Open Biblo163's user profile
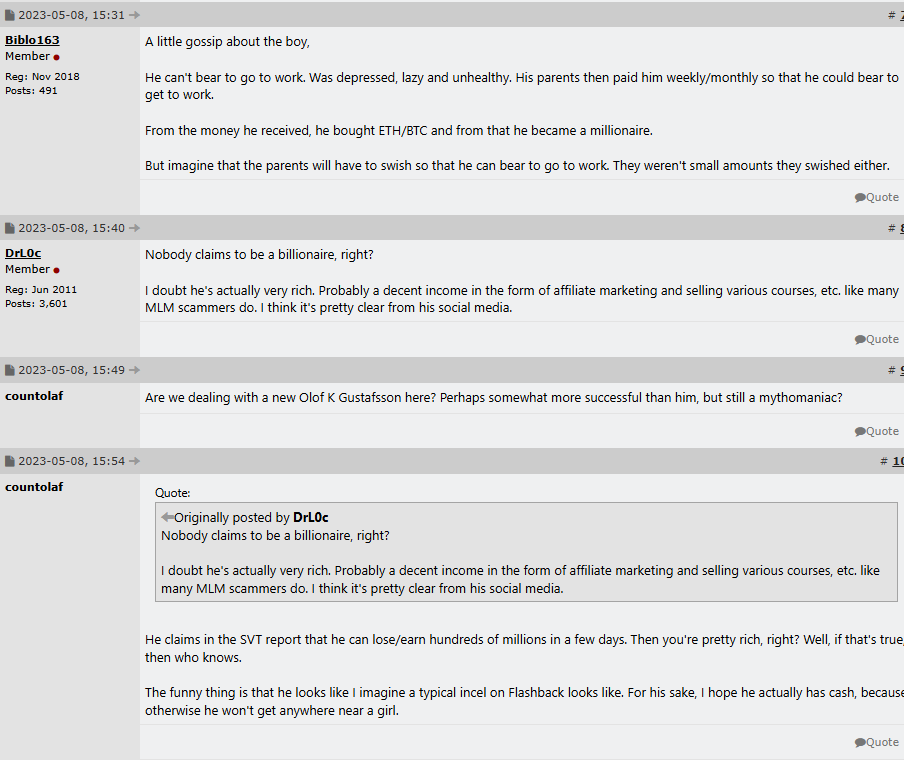 (x=32, y=40)
